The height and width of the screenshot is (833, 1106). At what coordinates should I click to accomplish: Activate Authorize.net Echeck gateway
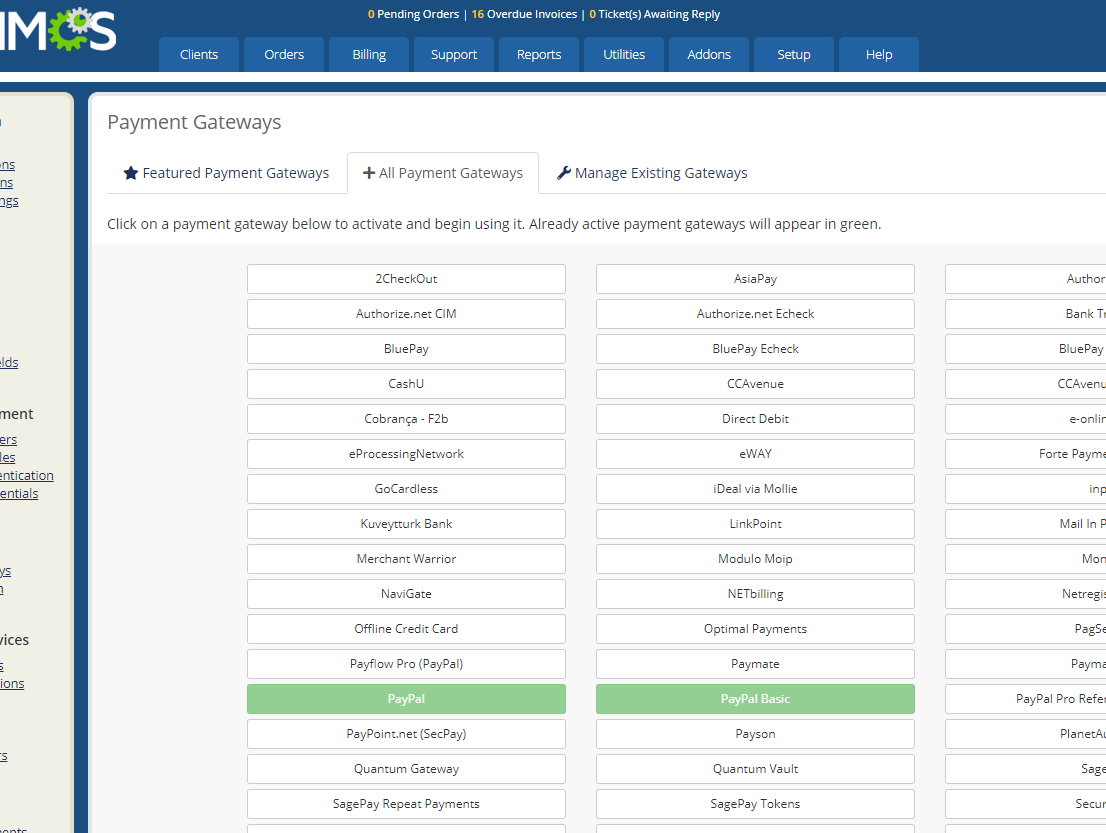click(755, 314)
